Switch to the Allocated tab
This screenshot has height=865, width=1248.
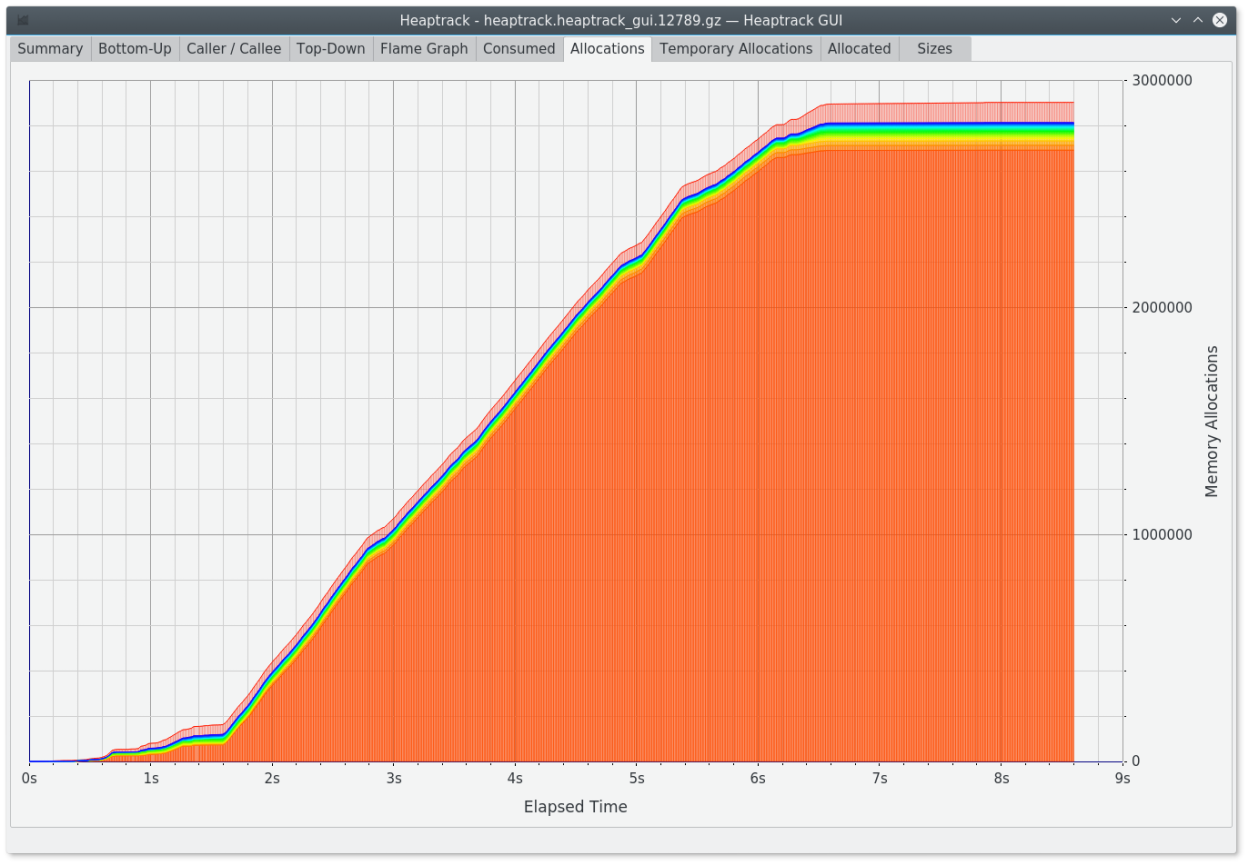[x=859, y=48]
